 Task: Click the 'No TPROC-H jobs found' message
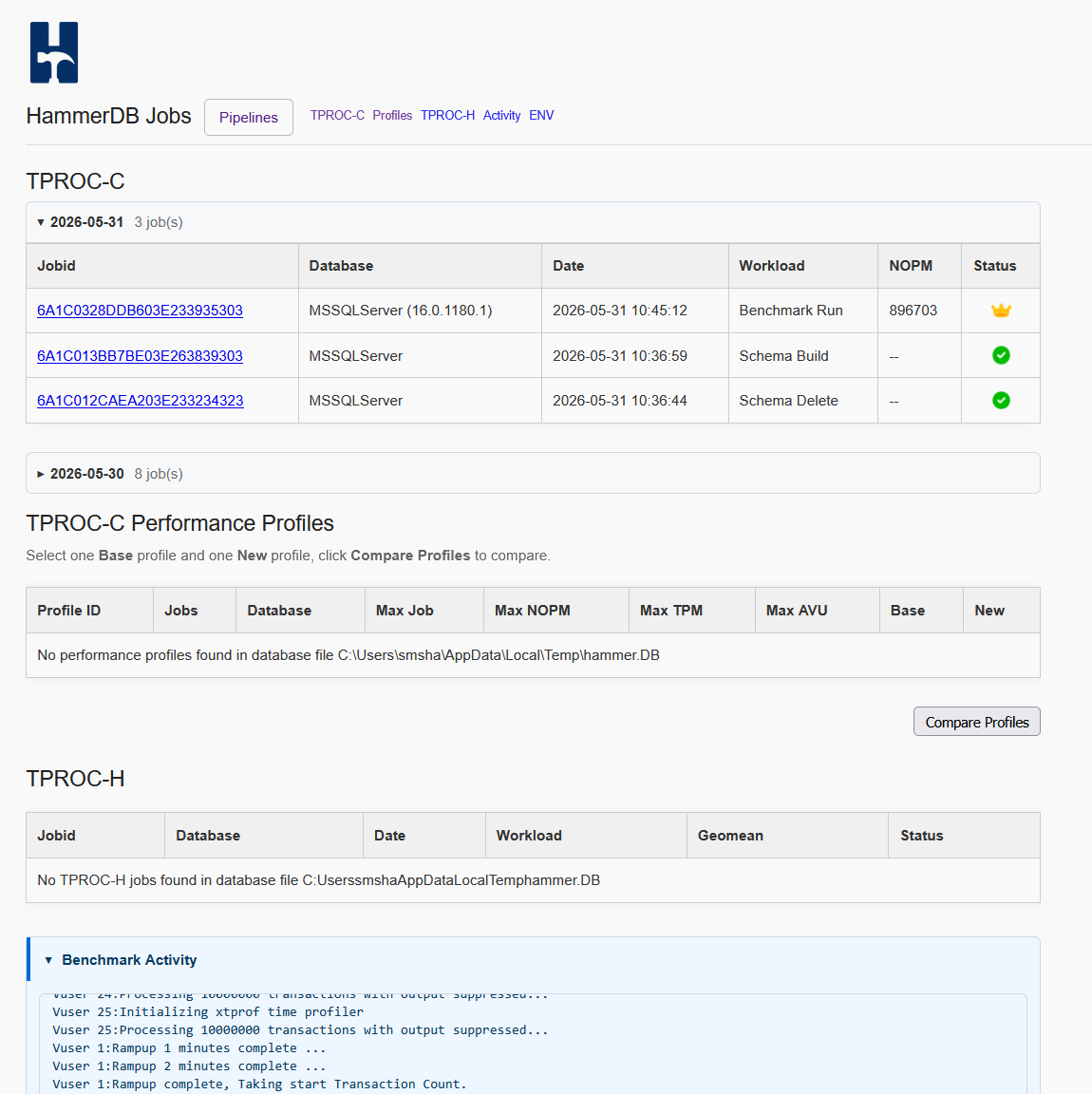pyautogui.click(x=318, y=880)
